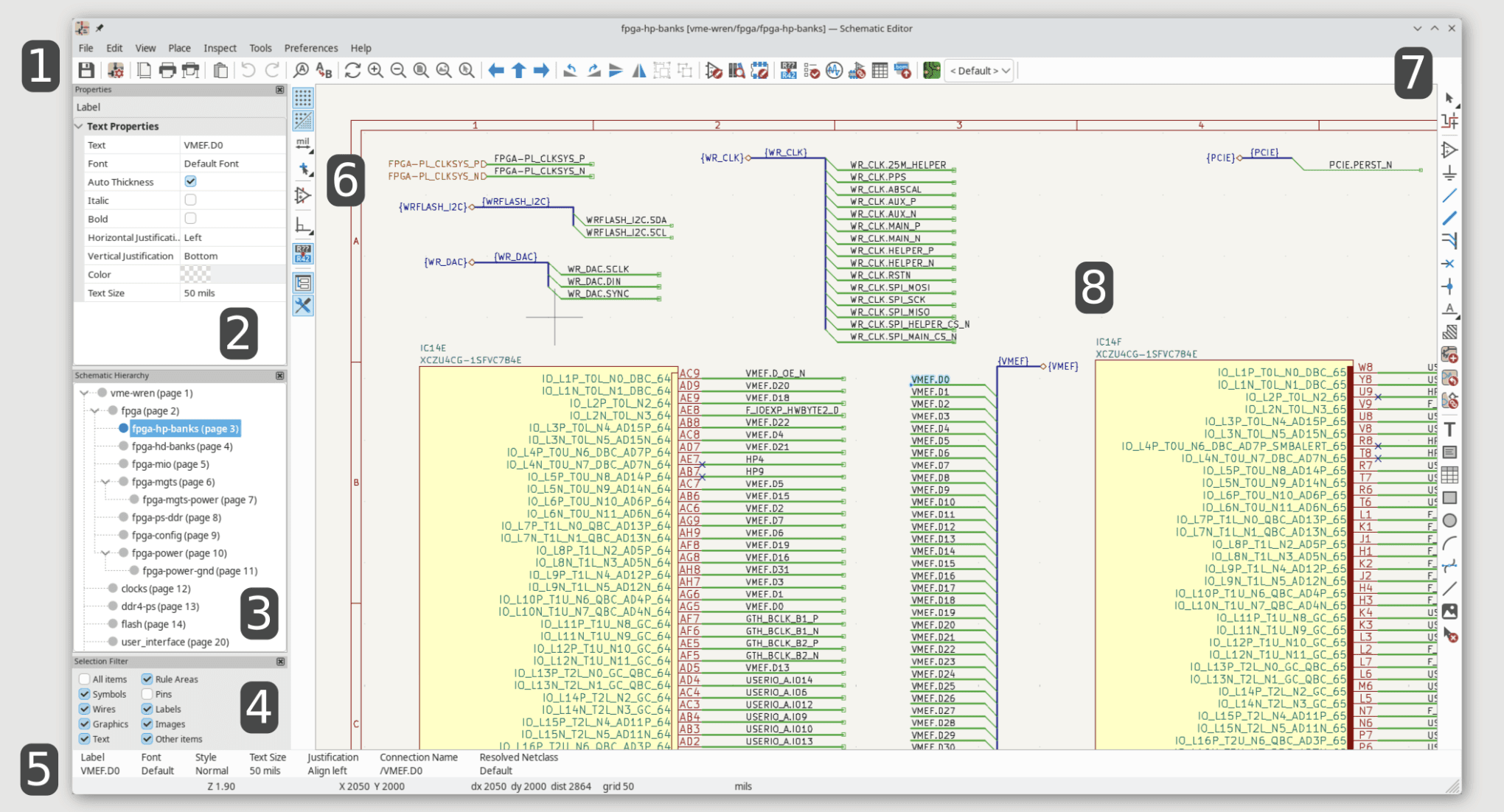Viewport: 1504px width, 812px height.
Task: Click the Print icon in the toolbar
Action: (167, 71)
